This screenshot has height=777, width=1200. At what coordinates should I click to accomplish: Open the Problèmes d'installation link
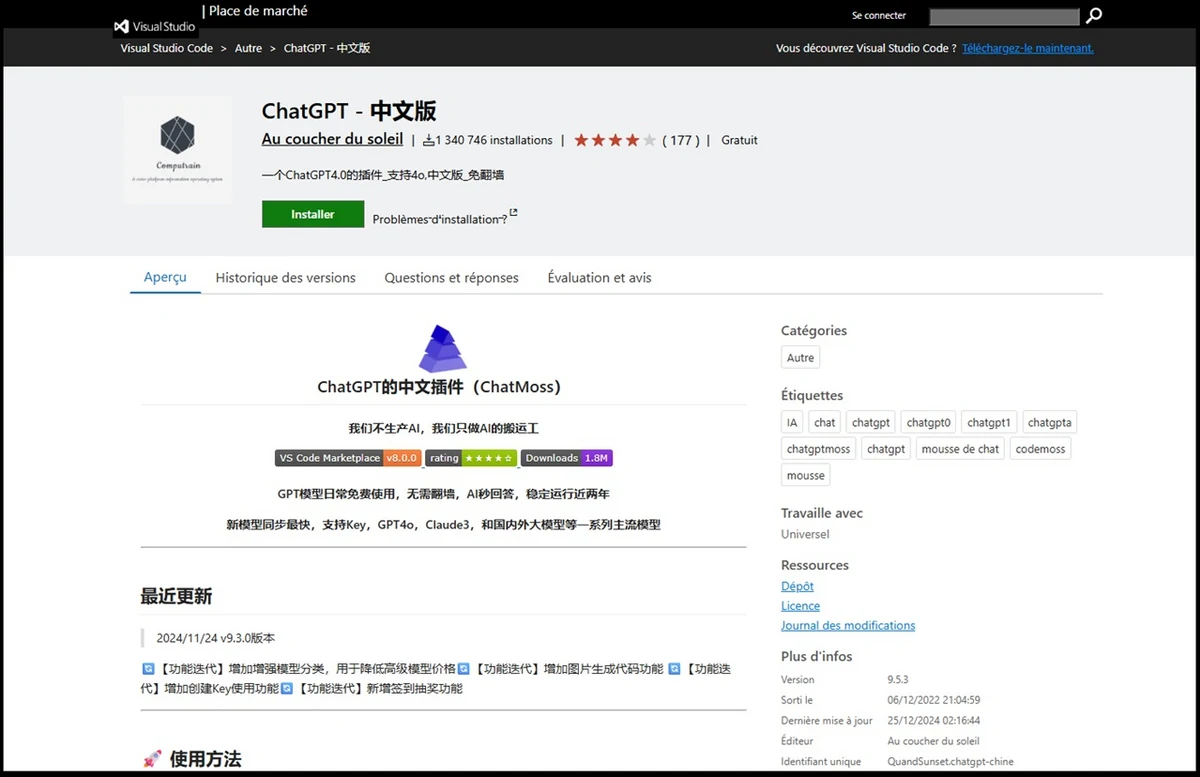440,219
